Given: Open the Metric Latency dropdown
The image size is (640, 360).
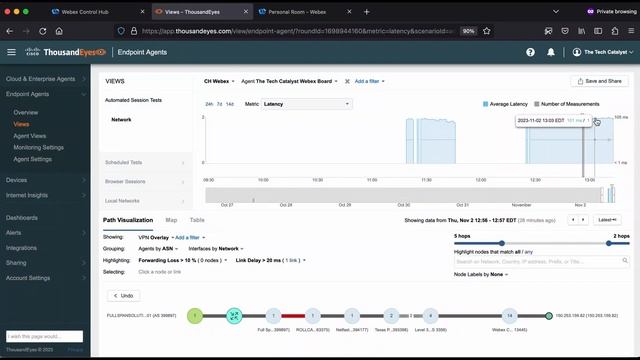Looking at the screenshot, I should pos(307,104).
